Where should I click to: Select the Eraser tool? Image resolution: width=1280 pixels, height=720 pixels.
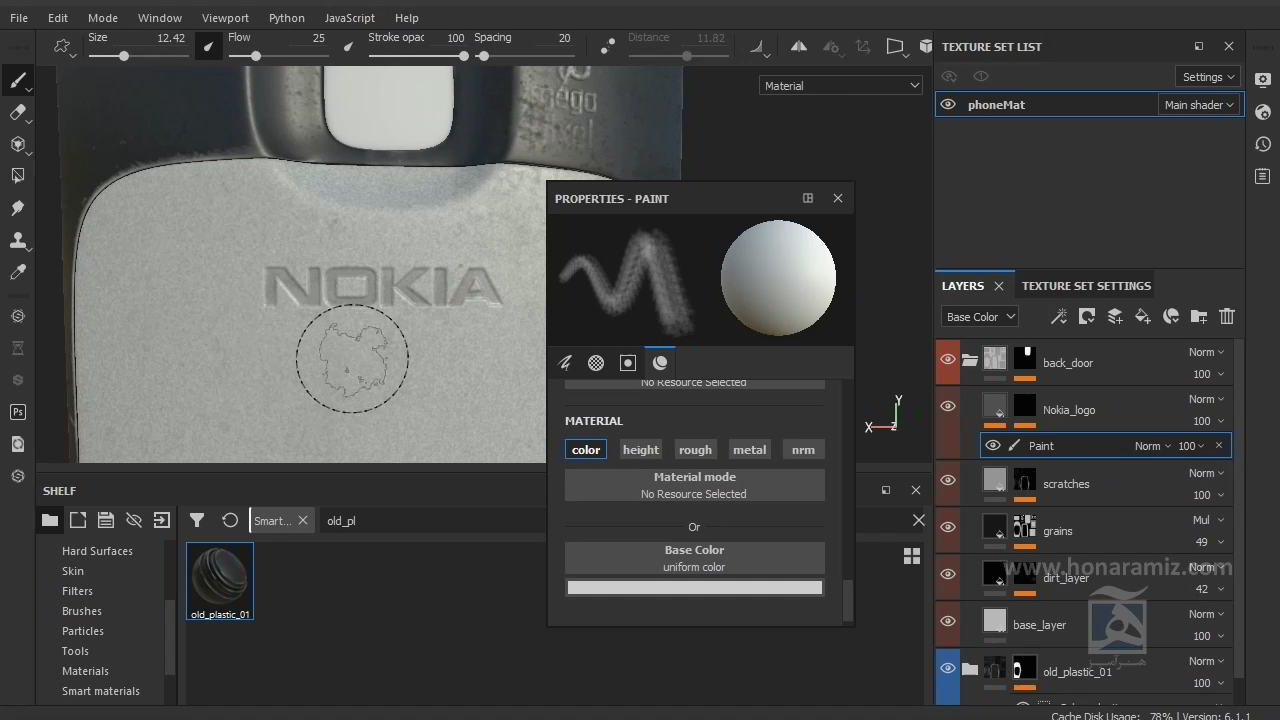[x=18, y=113]
